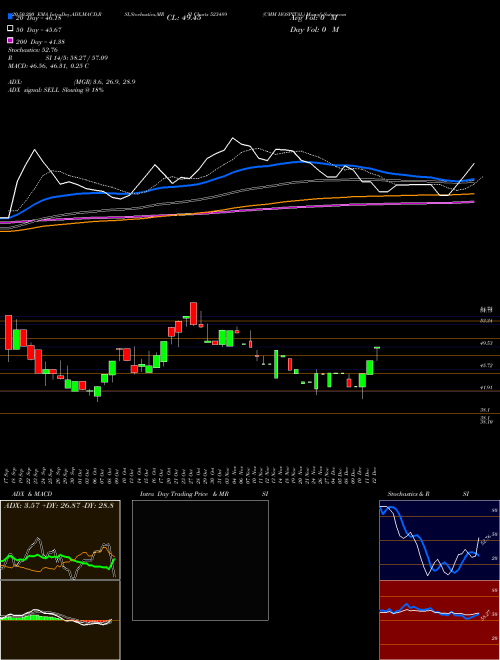Click the 'Day Vol: 0 M' label
The image size is (500, 660).
point(314,29)
